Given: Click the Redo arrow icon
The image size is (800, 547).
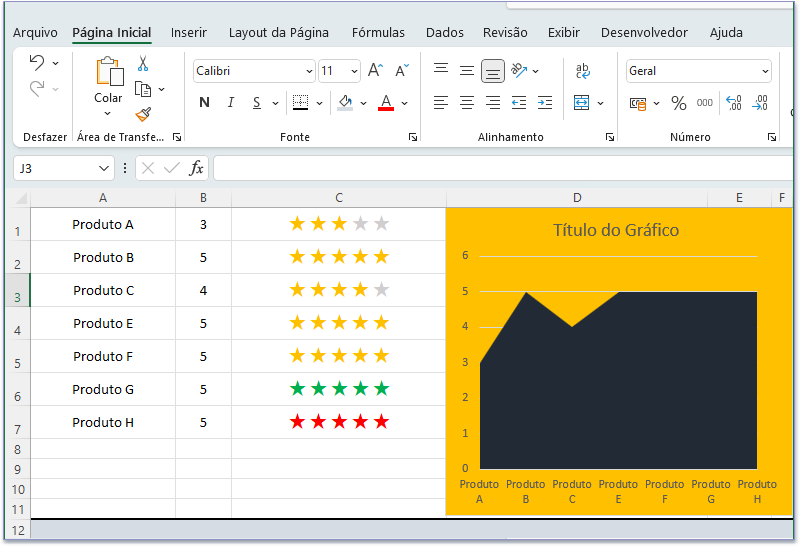Looking at the screenshot, I should pos(37,89).
